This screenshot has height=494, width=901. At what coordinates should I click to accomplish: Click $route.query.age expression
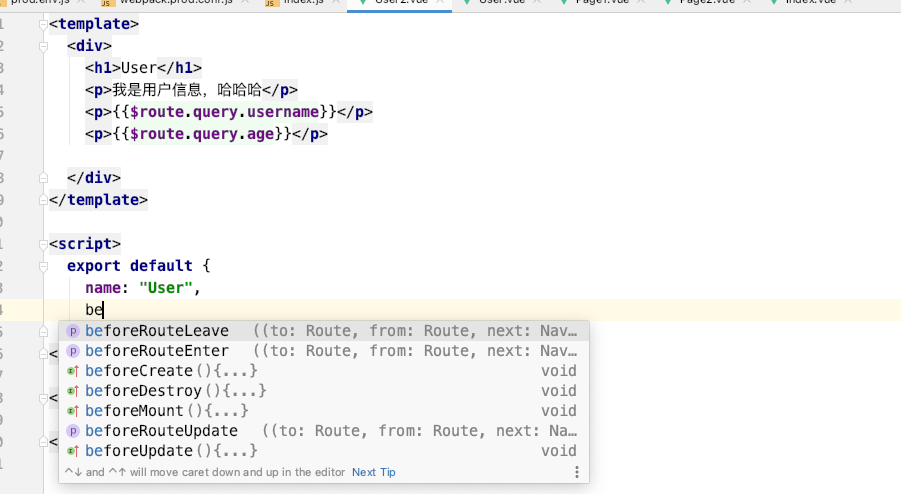point(202,134)
